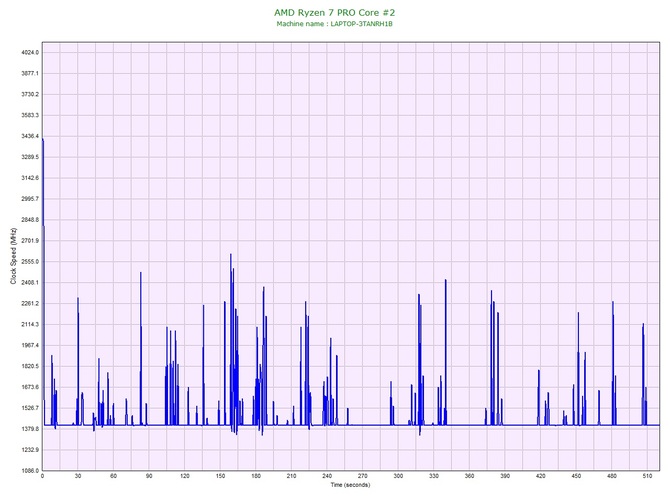The height and width of the screenshot is (502, 670).
Task: Click the 1086.0 y-axis minimum label
Action: 30,470
